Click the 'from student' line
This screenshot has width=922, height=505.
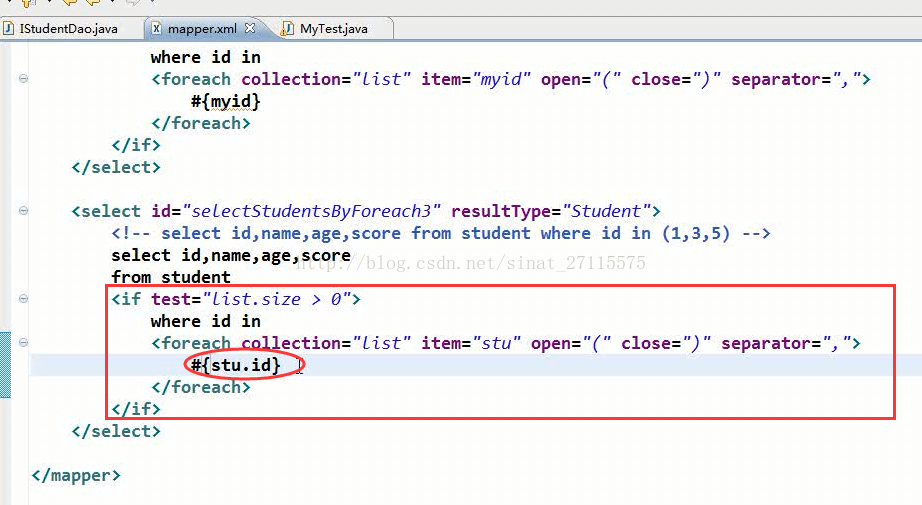coord(171,277)
